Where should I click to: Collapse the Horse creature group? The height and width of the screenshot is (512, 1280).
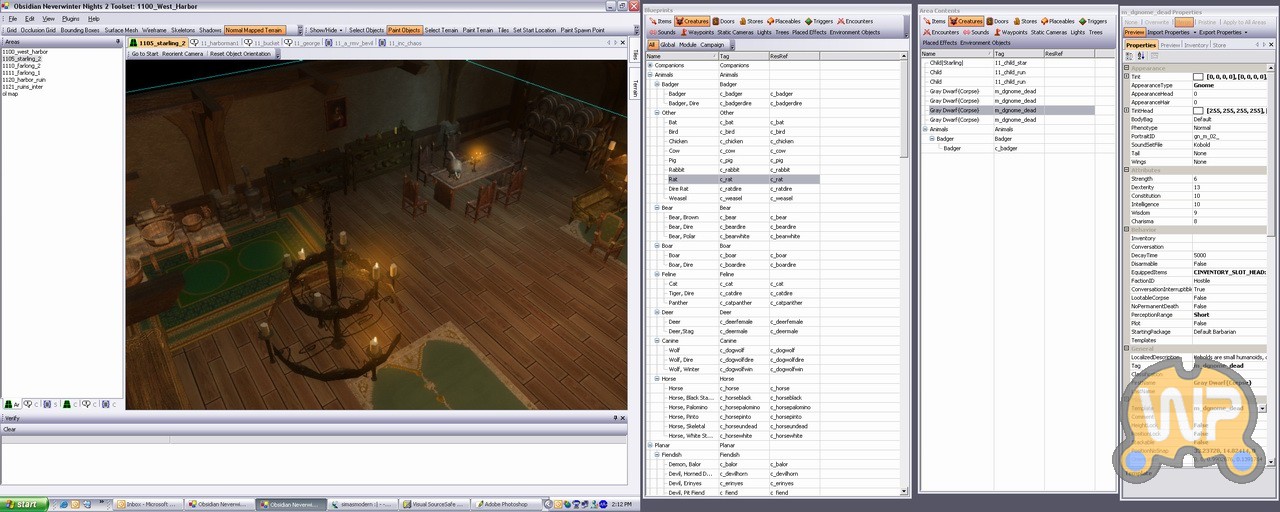point(657,379)
